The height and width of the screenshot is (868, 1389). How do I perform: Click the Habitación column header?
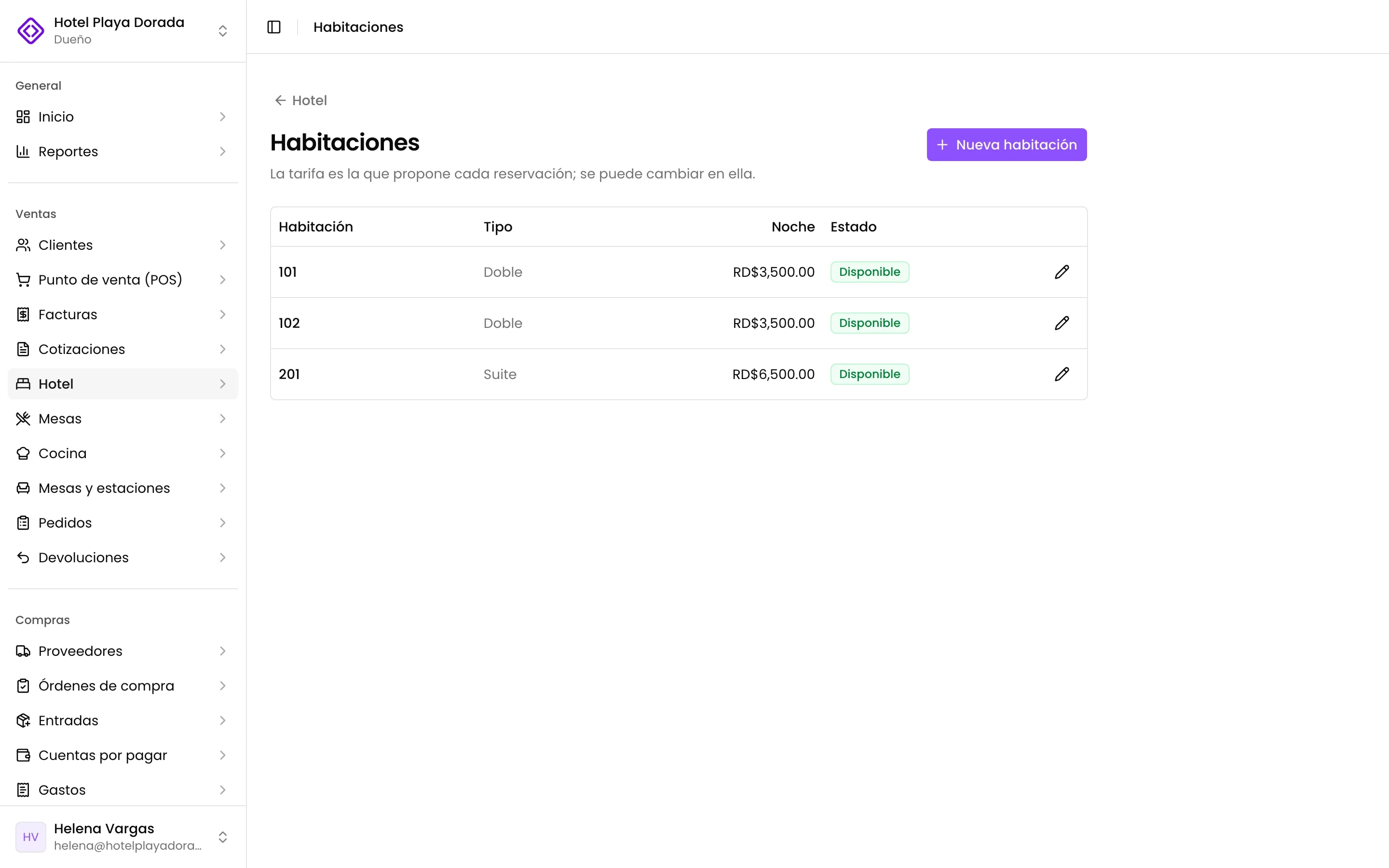316,227
